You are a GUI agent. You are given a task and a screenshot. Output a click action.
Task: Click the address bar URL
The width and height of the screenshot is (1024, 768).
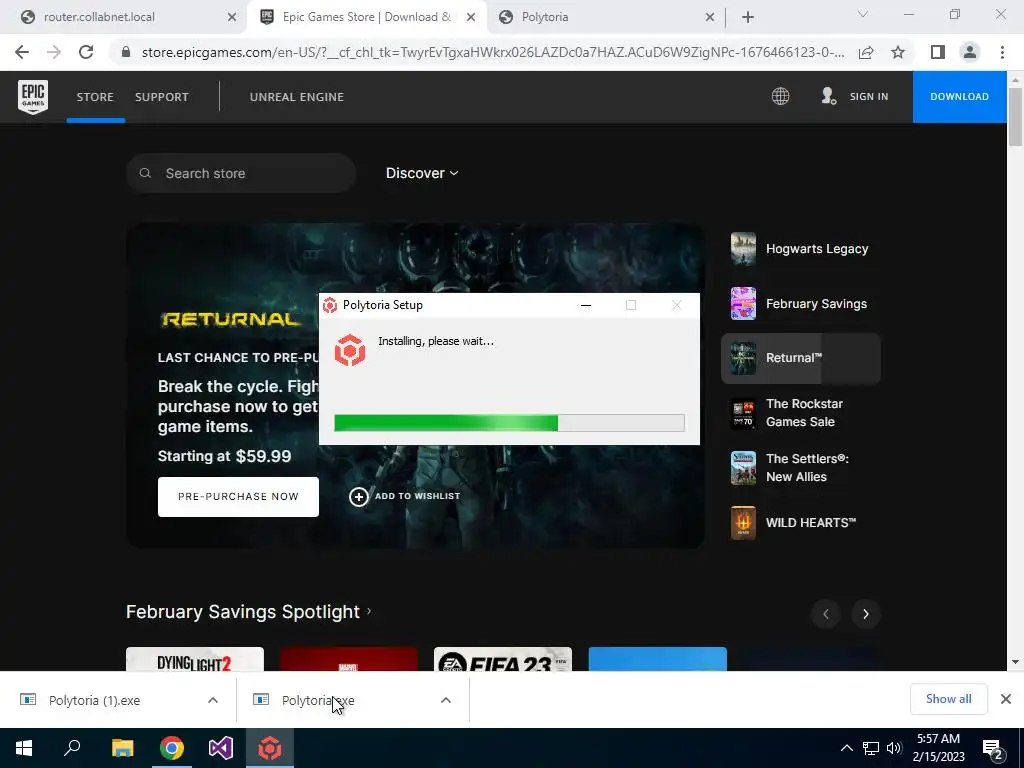[492, 52]
